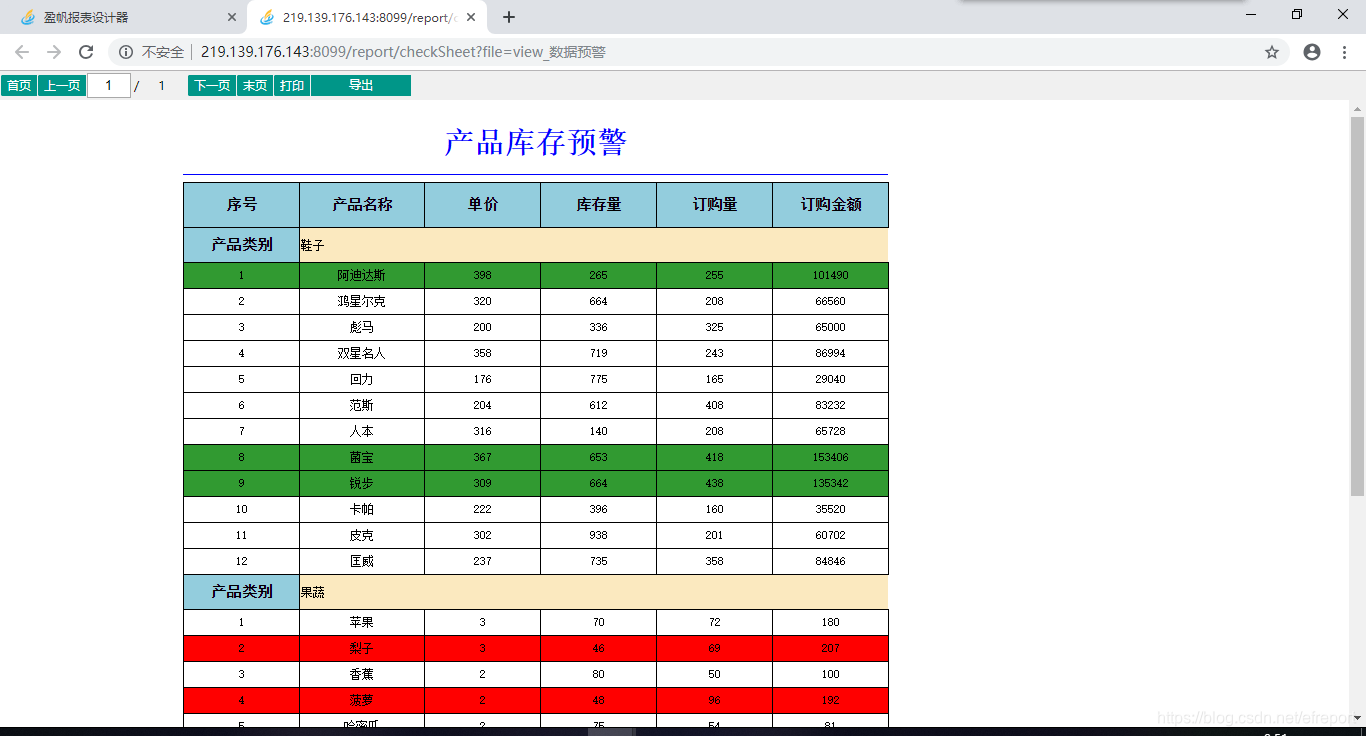The height and width of the screenshot is (736, 1366).
Task: Click the 彪马 product cell
Action: (x=362, y=327)
